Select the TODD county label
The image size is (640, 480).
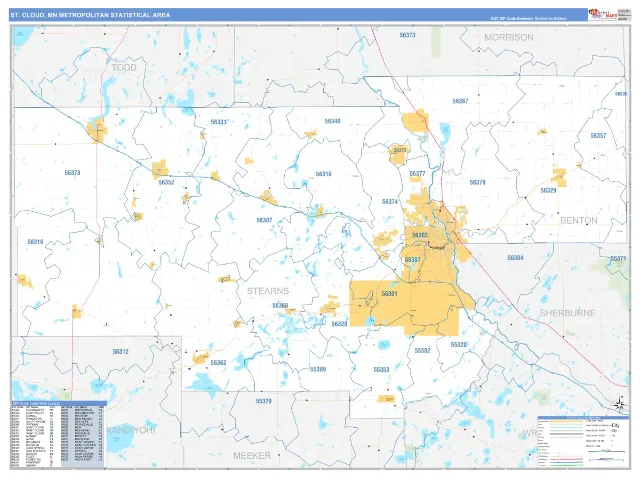click(124, 68)
